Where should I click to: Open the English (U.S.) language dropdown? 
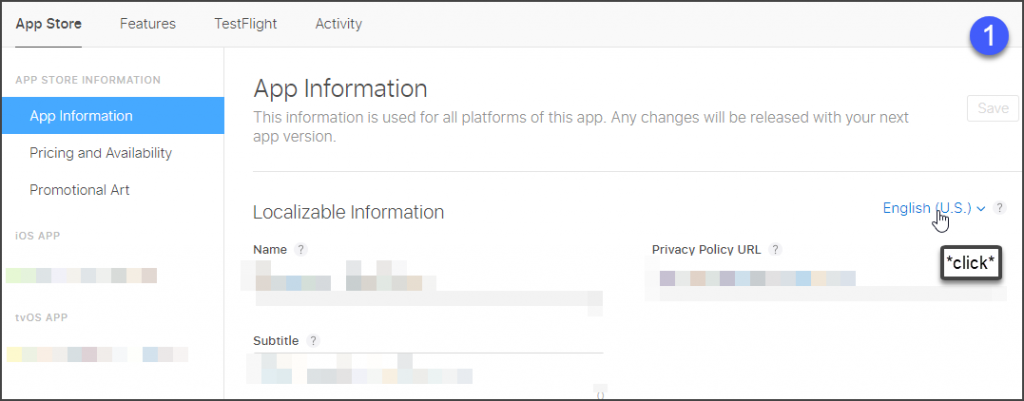[x=934, y=208]
